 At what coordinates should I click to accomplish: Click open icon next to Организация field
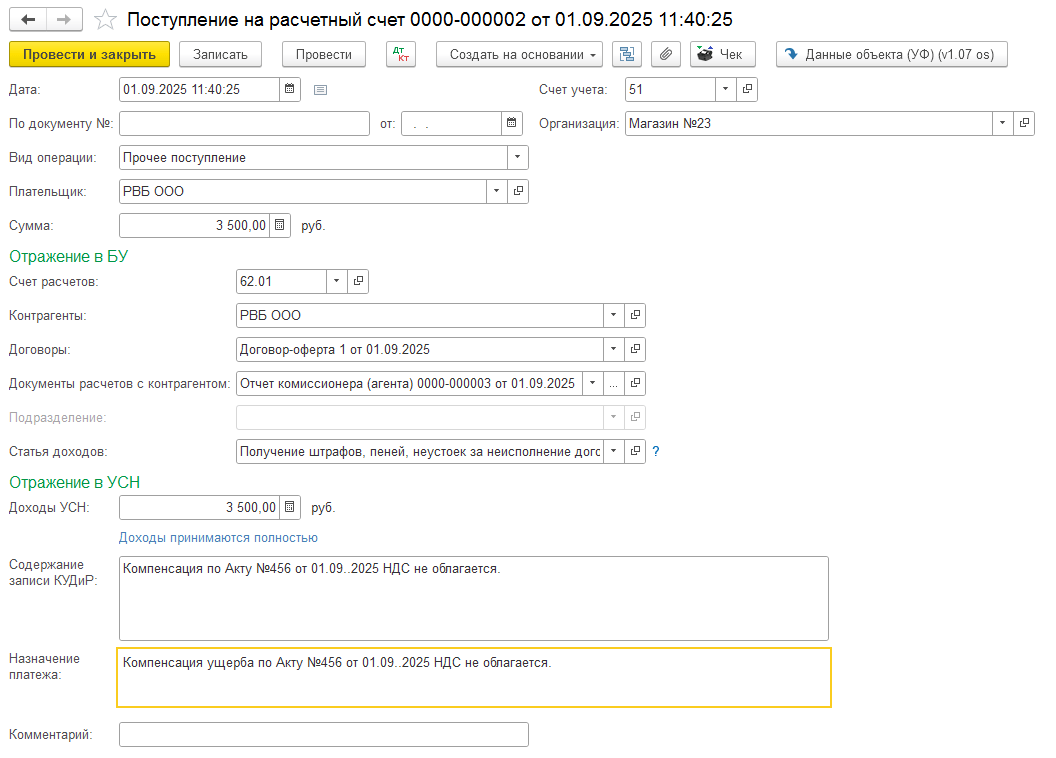[1024, 124]
